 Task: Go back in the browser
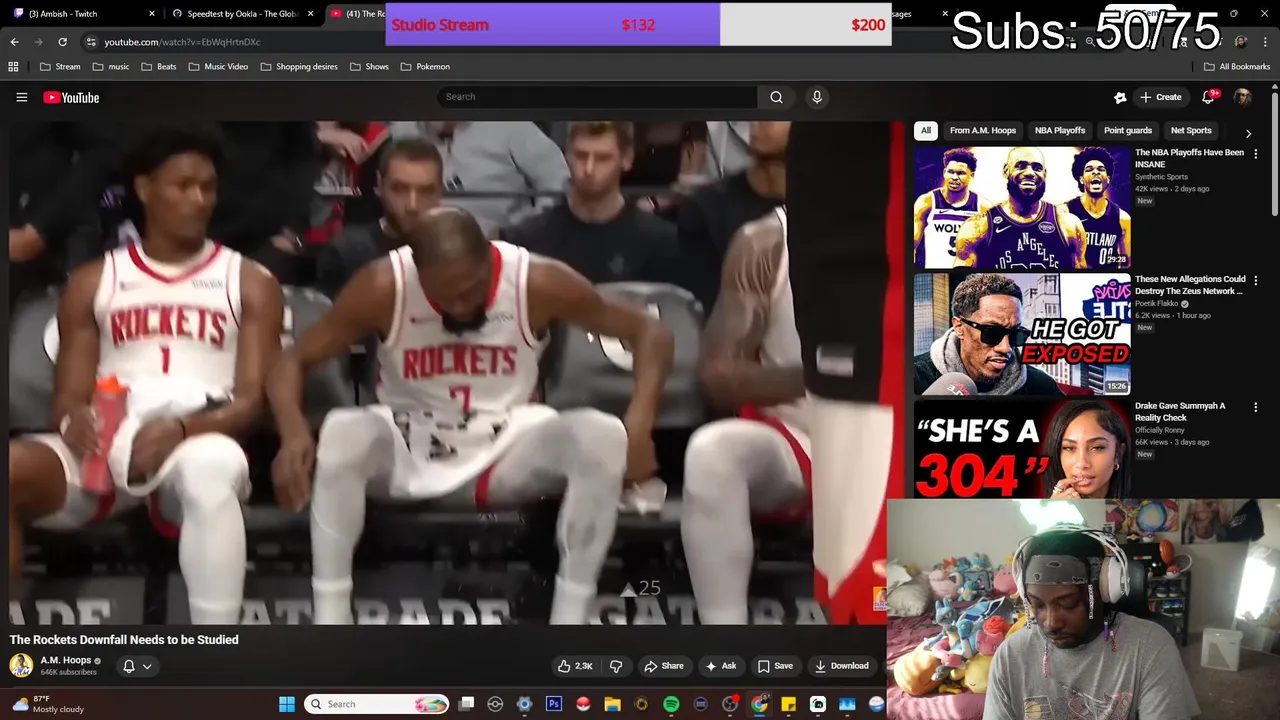(x=14, y=42)
